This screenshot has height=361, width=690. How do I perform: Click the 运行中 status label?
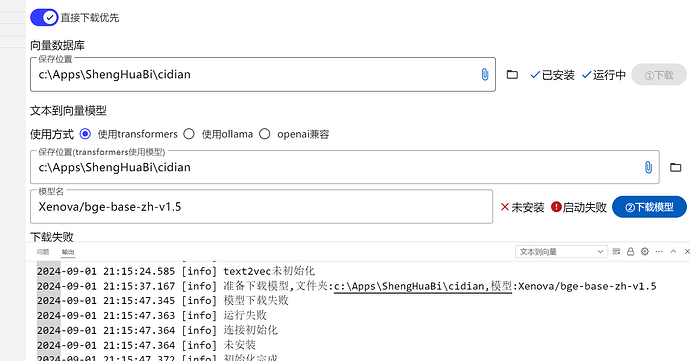[603, 75]
